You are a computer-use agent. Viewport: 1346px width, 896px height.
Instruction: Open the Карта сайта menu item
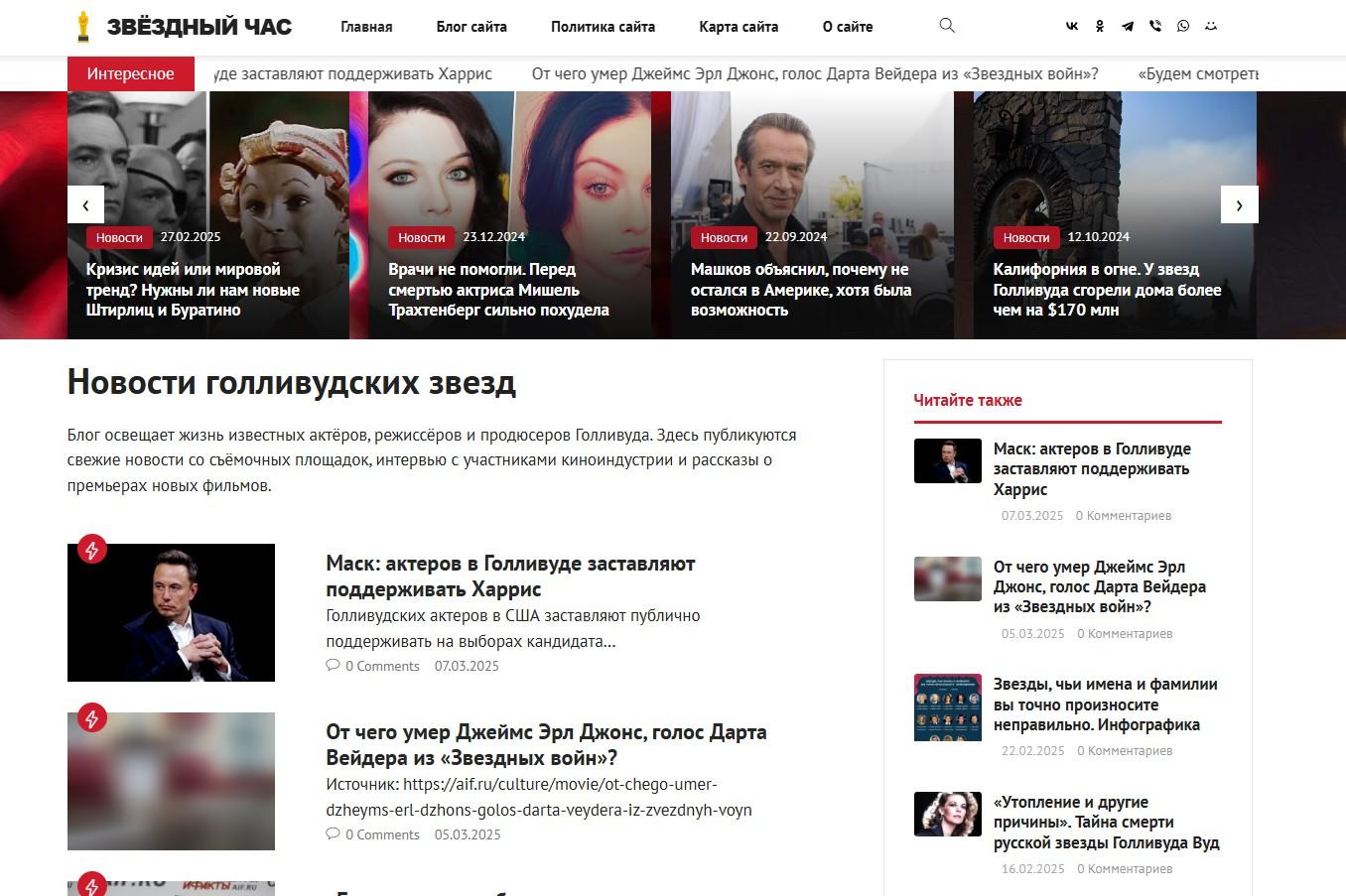[x=739, y=27]
